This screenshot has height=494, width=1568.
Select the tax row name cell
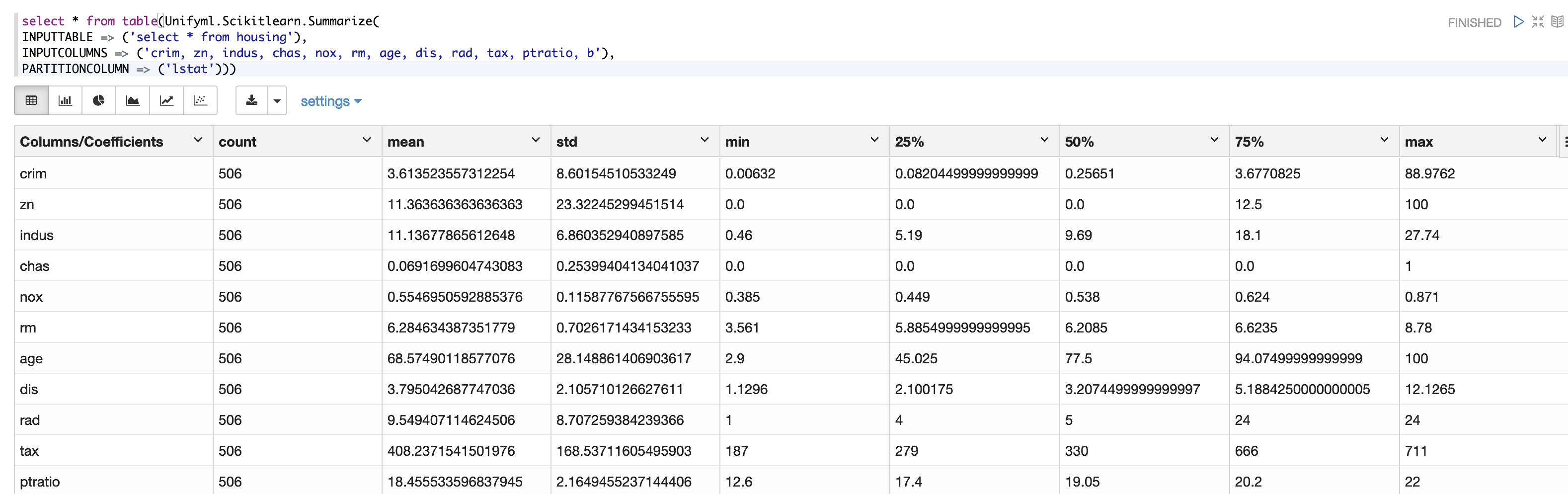pos(114,451)
